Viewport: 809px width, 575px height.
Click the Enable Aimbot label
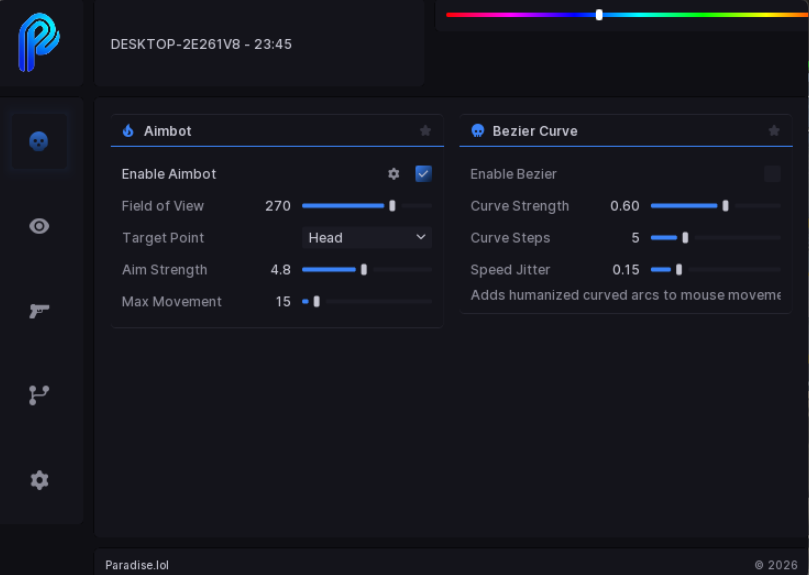(x=169, y=174)
